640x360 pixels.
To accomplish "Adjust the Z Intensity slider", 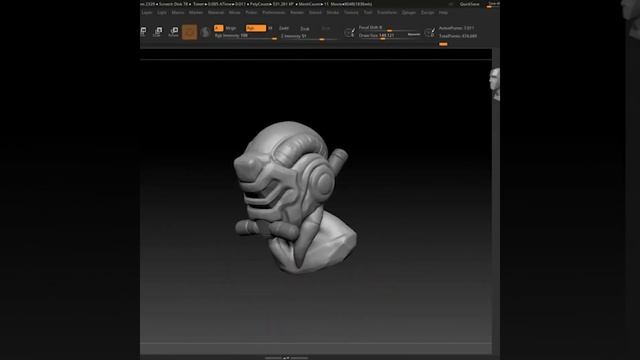I will (309, 37).
